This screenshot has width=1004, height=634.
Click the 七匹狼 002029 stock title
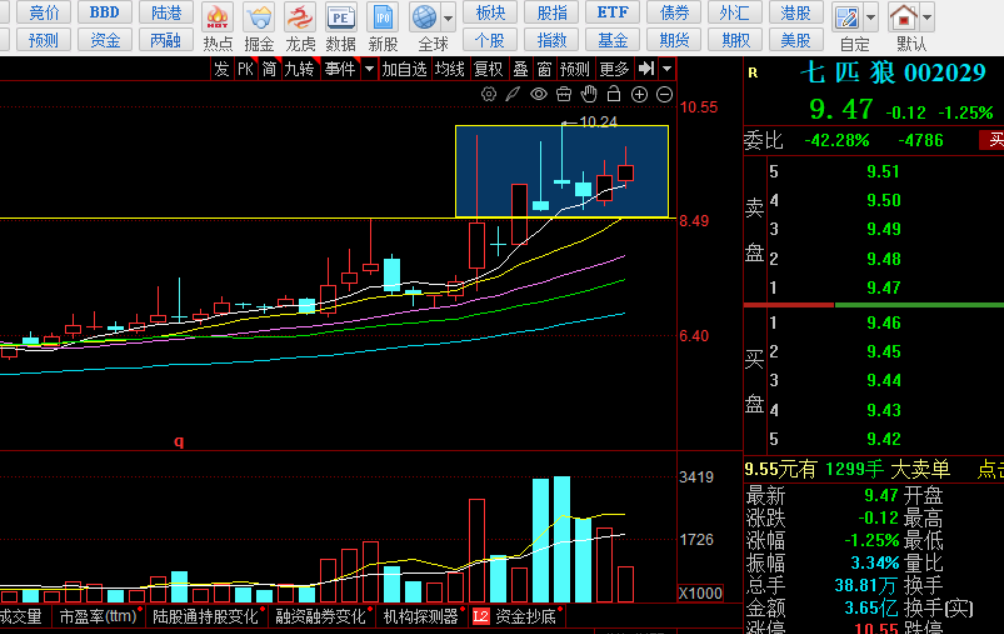coord(893,72)
